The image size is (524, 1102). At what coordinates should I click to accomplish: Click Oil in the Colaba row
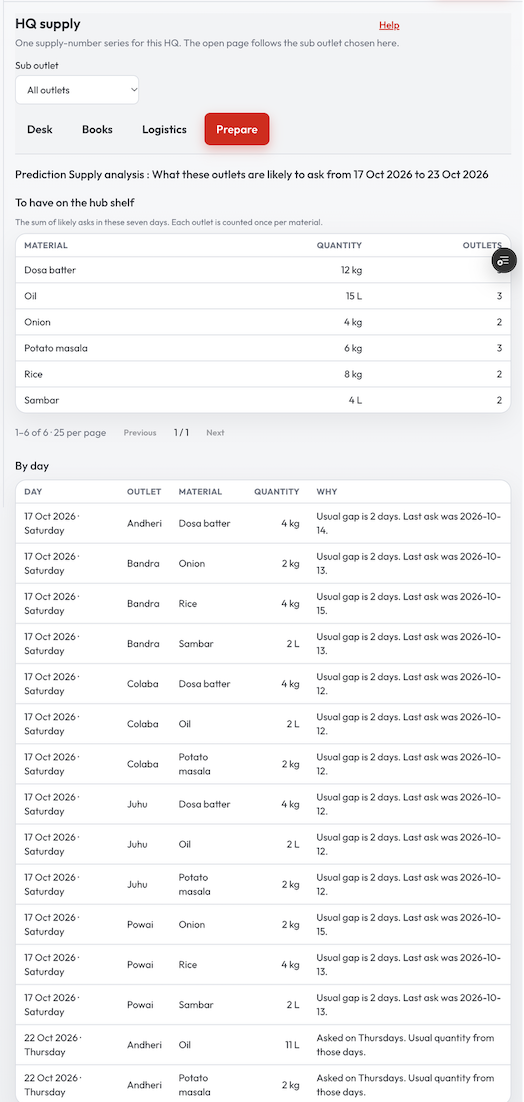point(184,724)
